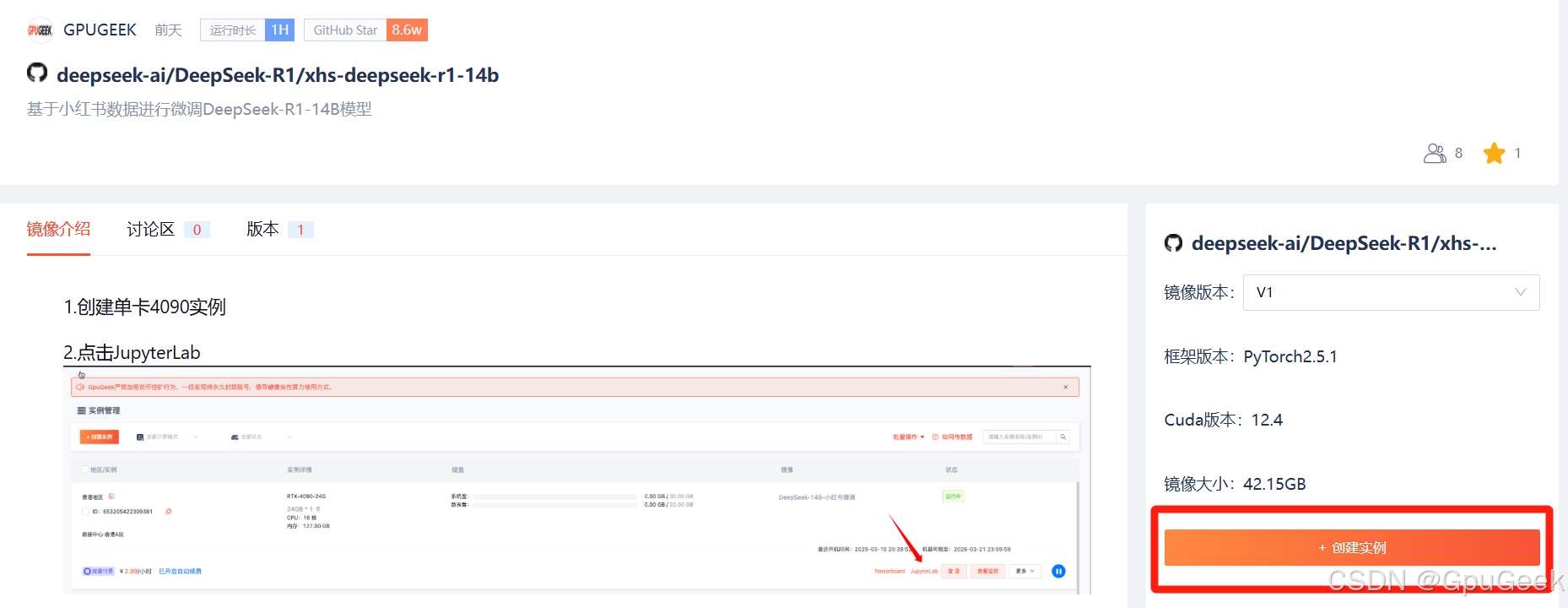This screenshot has height=608, width=1568.
Task: Click the 登录 button in tutorial screenshot
Action: click(x=954, y=571)
